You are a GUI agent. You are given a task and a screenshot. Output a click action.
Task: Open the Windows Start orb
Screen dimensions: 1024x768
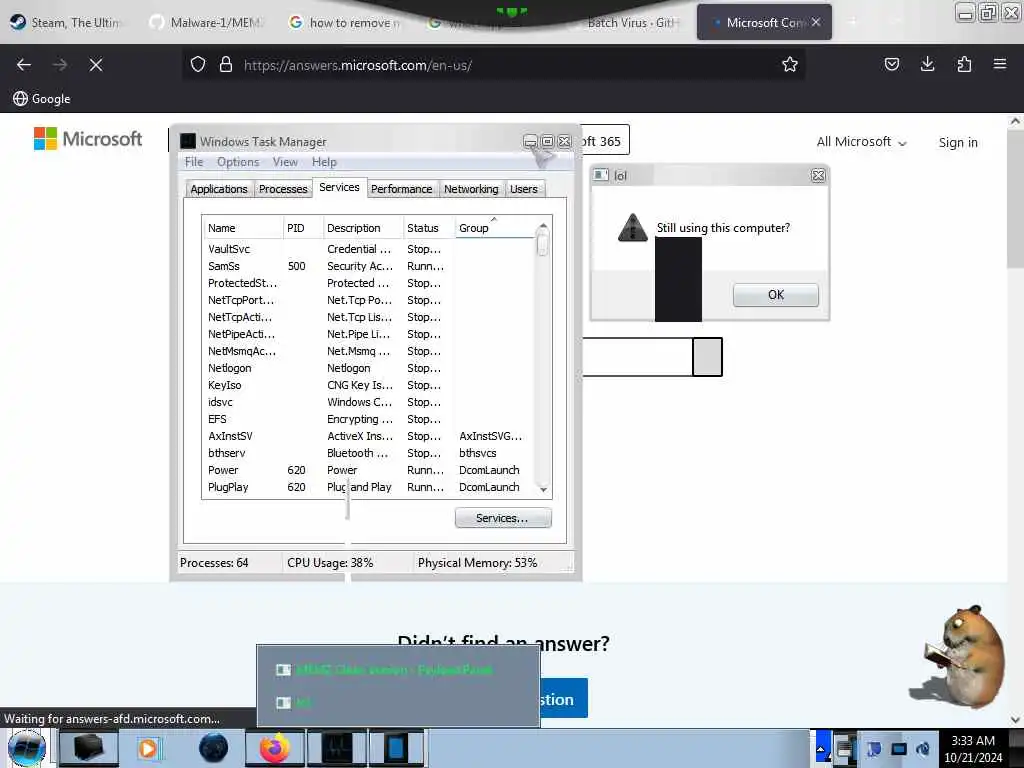27,748
